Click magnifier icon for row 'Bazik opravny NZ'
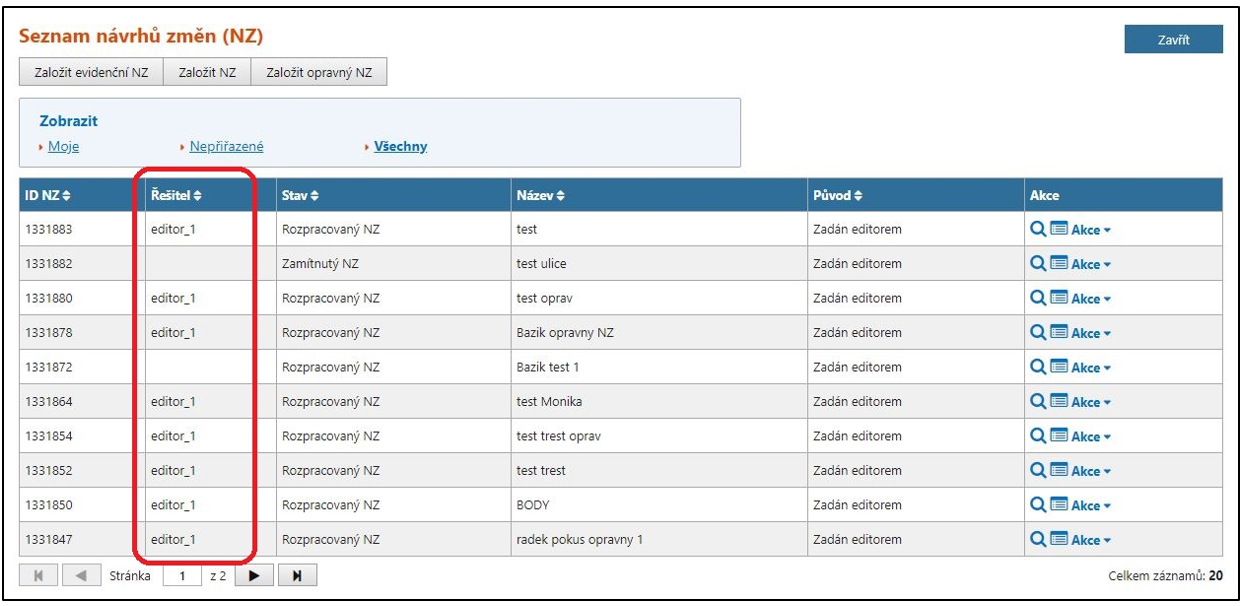The height and width of the screenshot is (606, 1247). click(x=1039, y=333)
